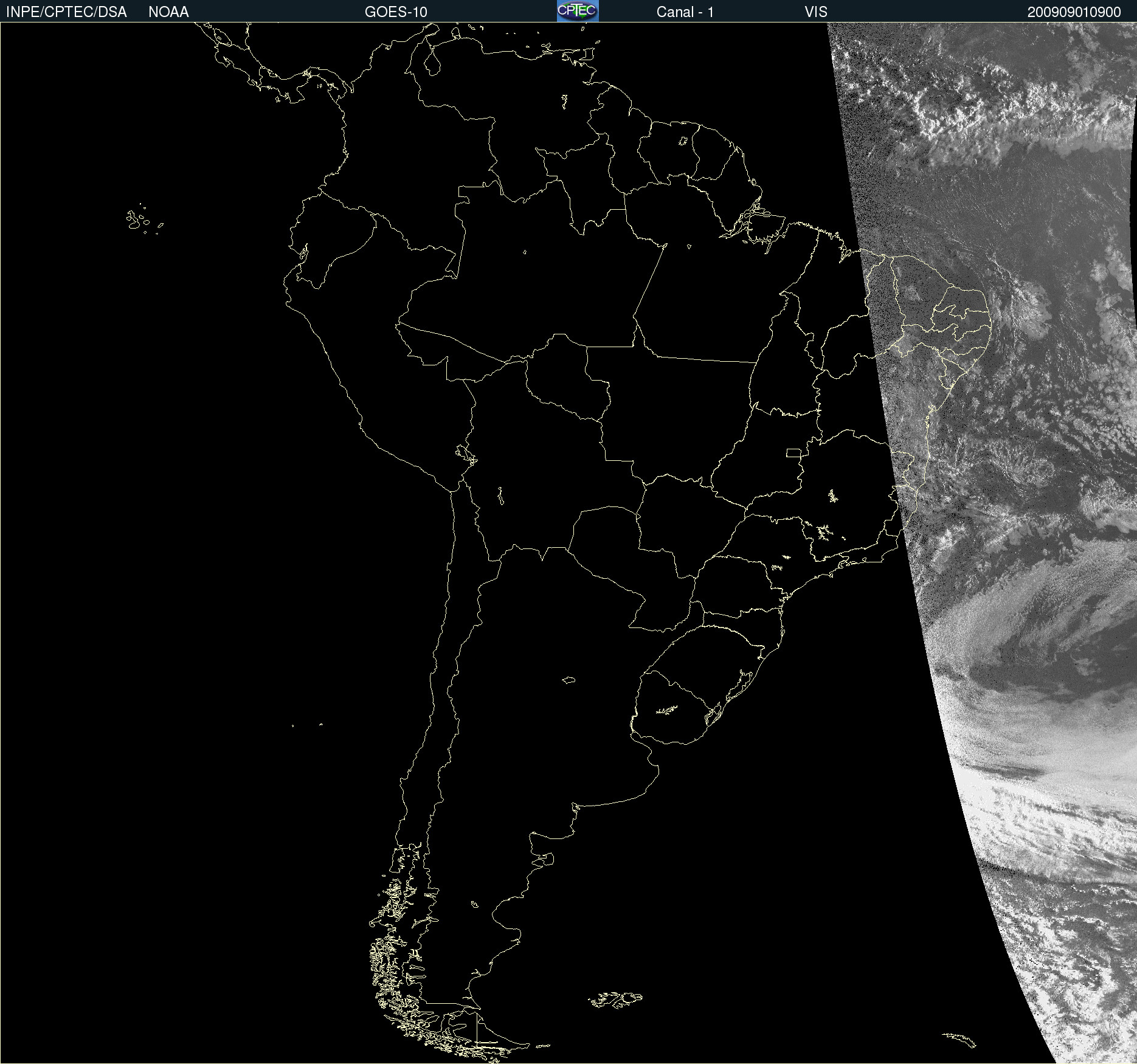The image size is (1137, 1064).
Task: Click the timestamp 200909010900
Action: tap(1074, 12)
